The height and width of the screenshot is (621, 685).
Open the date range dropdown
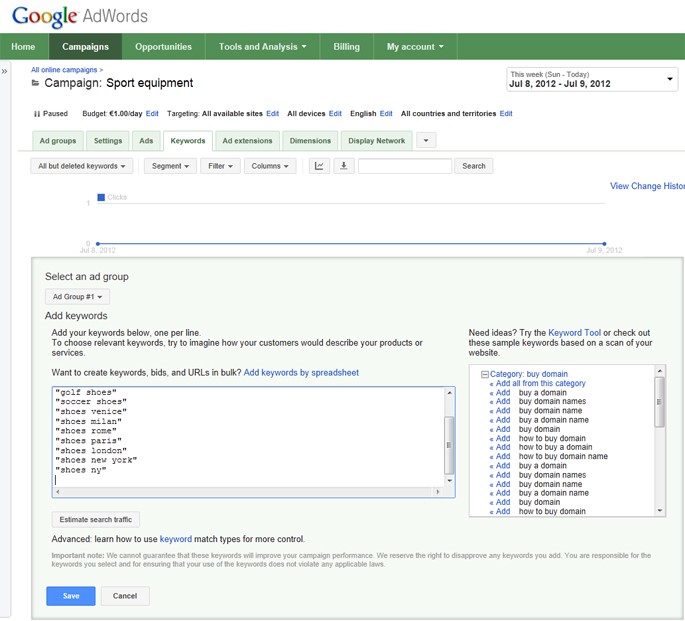592,79
